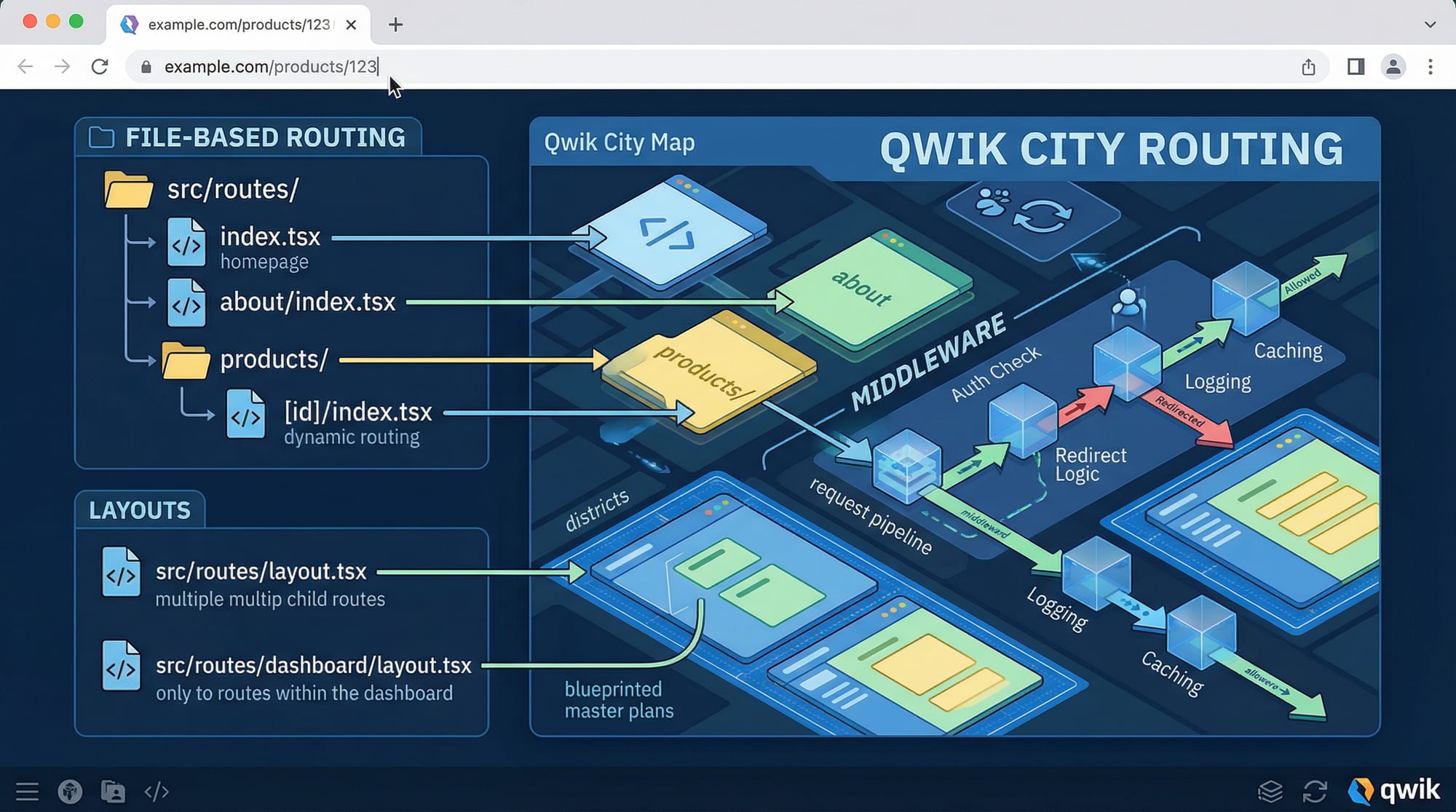Click the share page icon
The height and width of the screenshot is (812, 1456).
[1308, 67]
